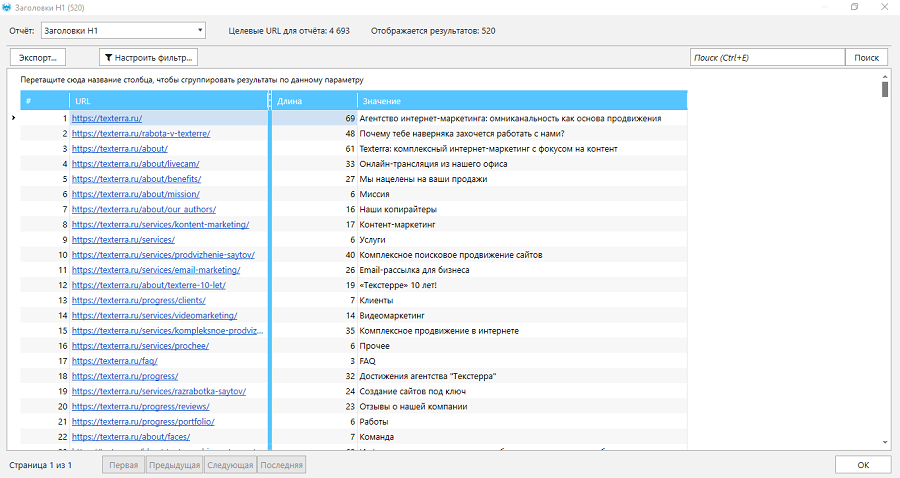900x478 pixels.
Task: Open the services/razrabotka-saytov link
Action: (x=158, y=391)
